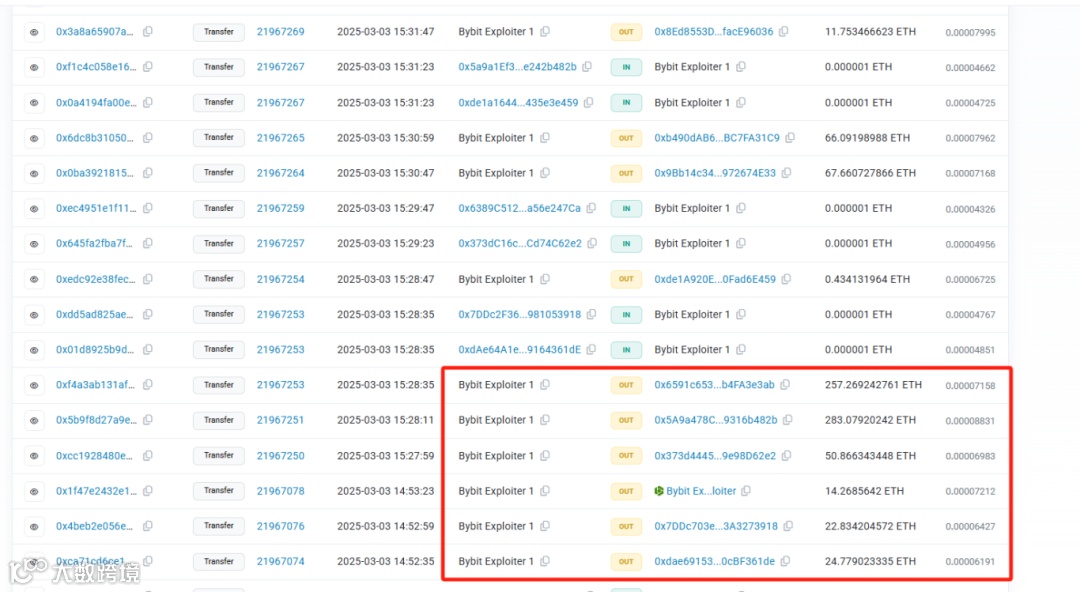Screen dimensions: 1080x592
Task: Copy transaction hash 0x6dc8b31050
Action: [147, 138]
